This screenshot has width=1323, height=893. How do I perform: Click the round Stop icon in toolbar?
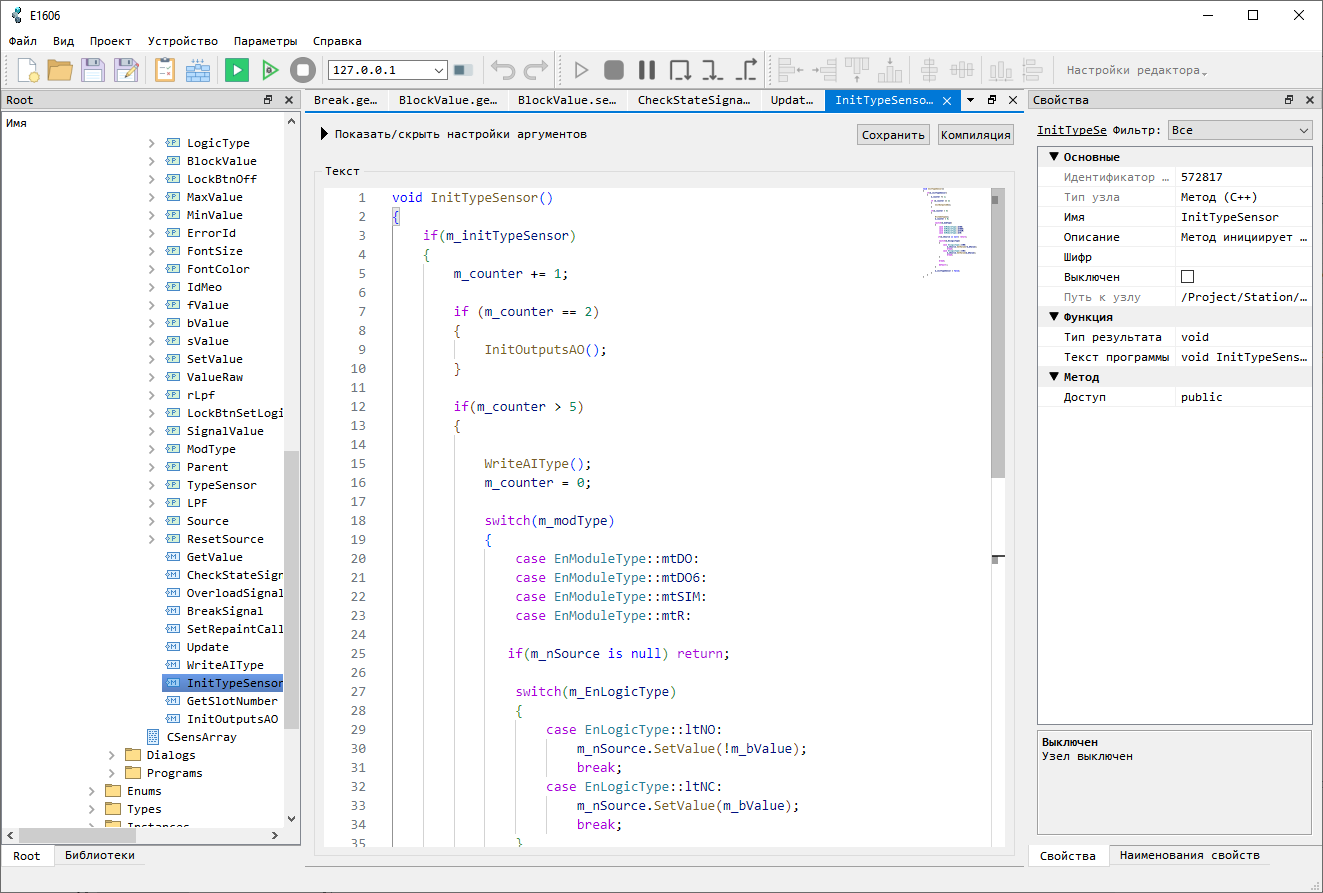(303, 70)
